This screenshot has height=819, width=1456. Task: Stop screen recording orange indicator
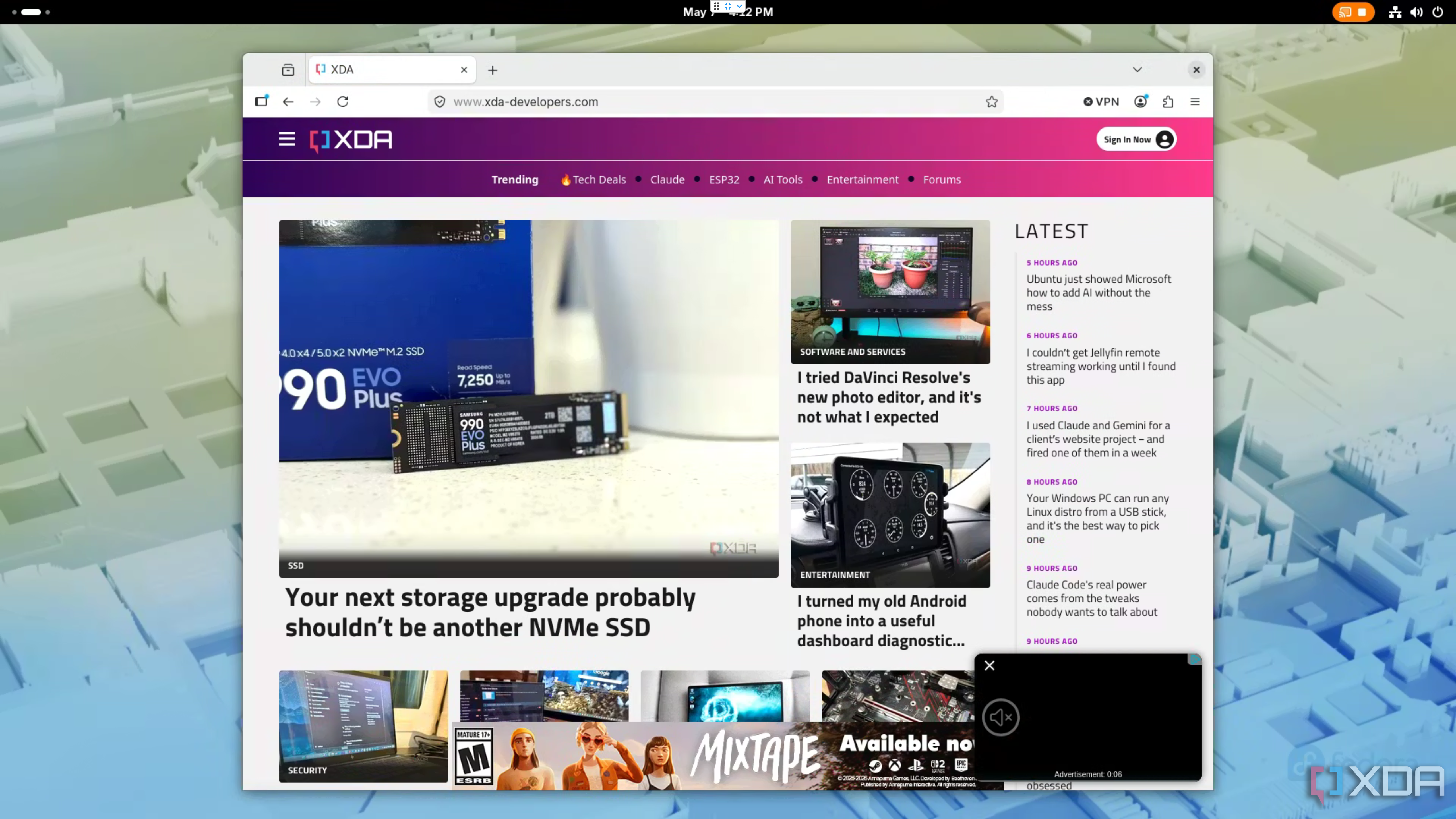coord(1353,12)
